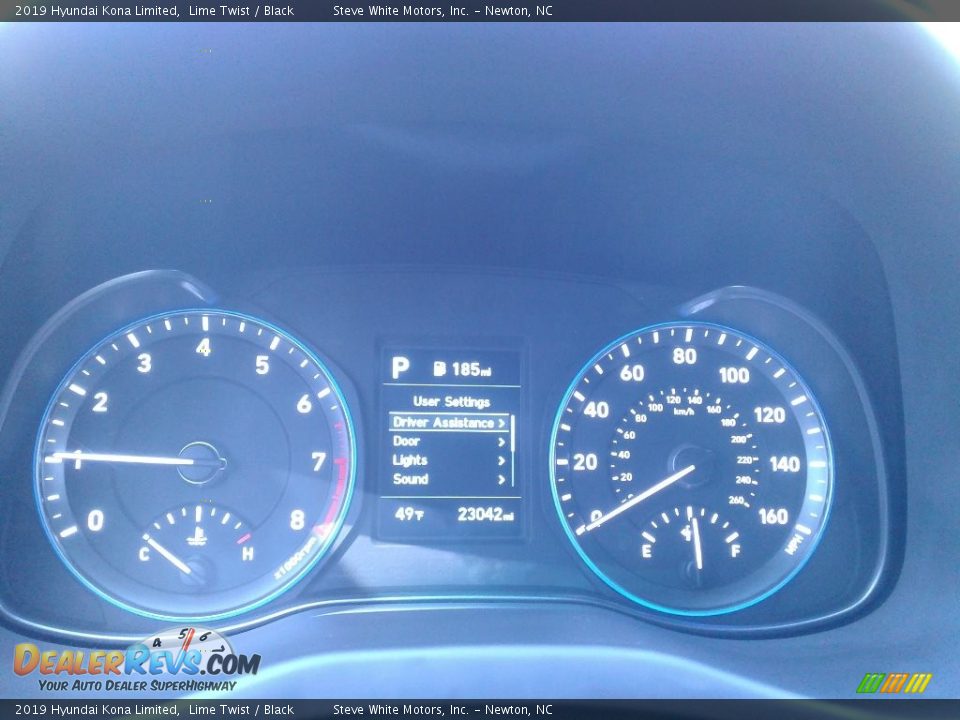Click the H hot mark on temperature gauge

[x=247, y=554]
